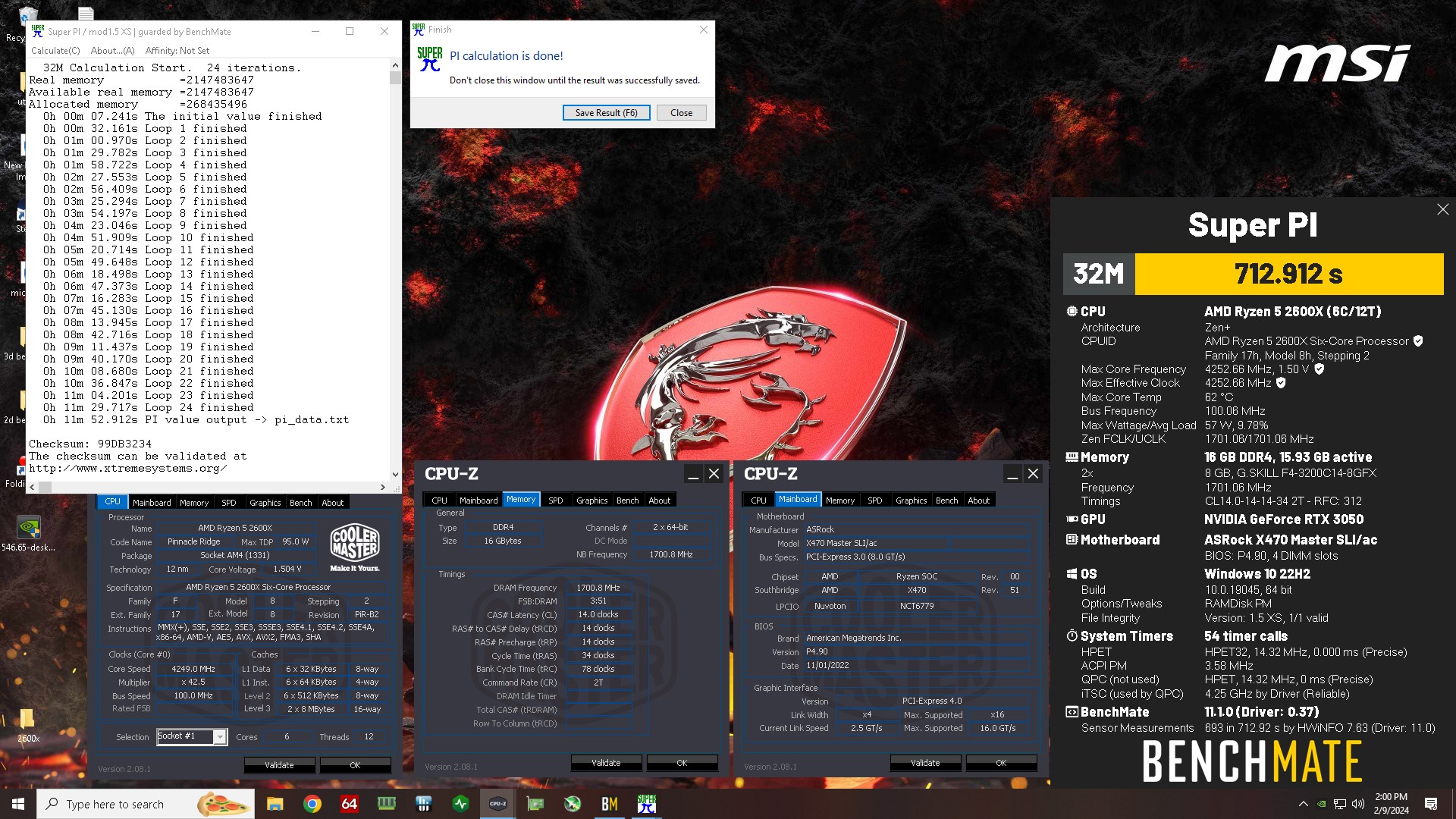Viewport: 1456px width, 819px height.
Task: Select Memory tab in left CPU-Z window
Action: click(194, 503)
